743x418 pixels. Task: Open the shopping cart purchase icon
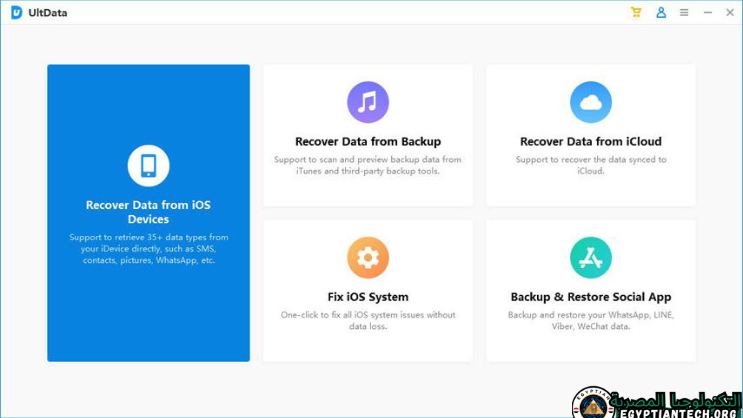(x=636, y=13)
